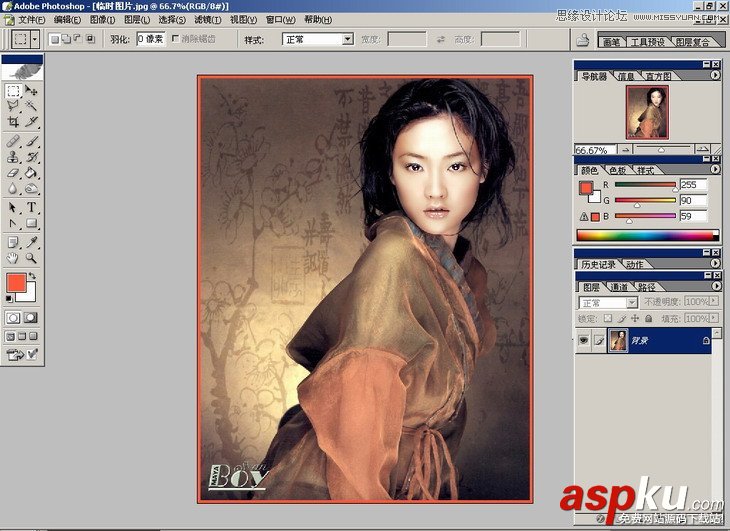Toggle the 消除锯齿 anti-alias checkbox
Image resolution: width=730 pixels, height=531 pixels.
pos(176,39)
